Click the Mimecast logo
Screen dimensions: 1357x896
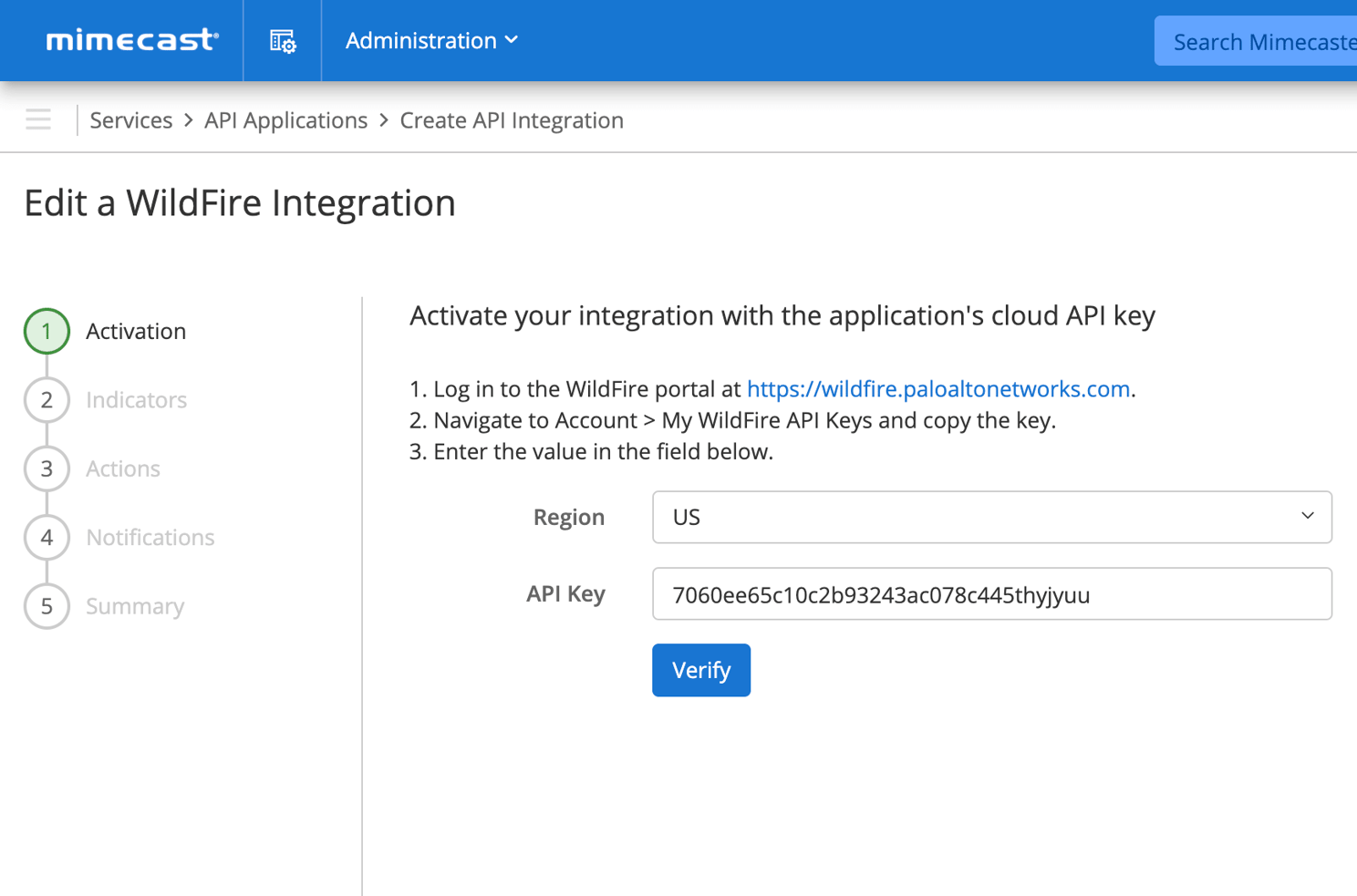132,40
